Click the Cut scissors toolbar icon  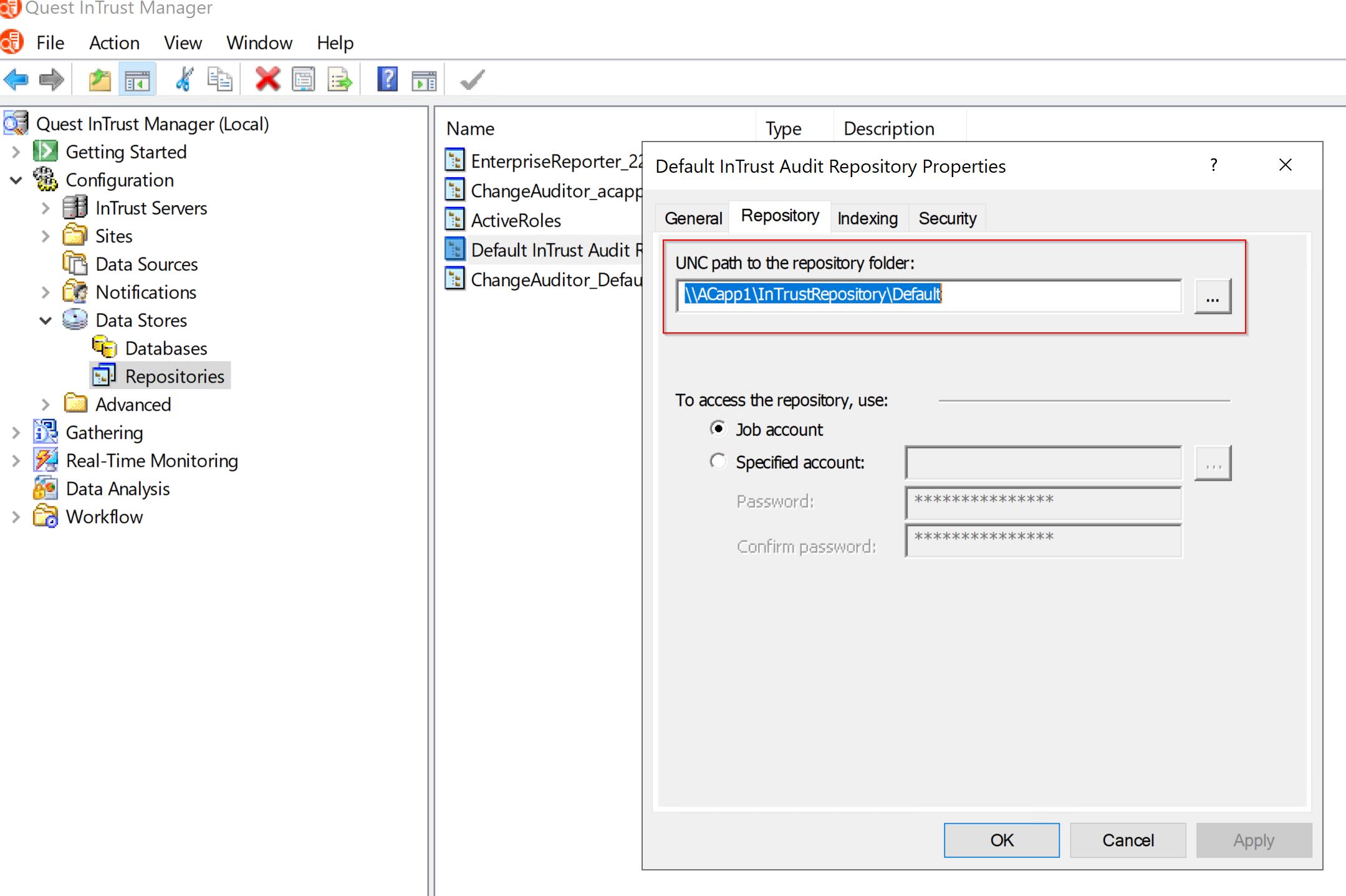184,80
